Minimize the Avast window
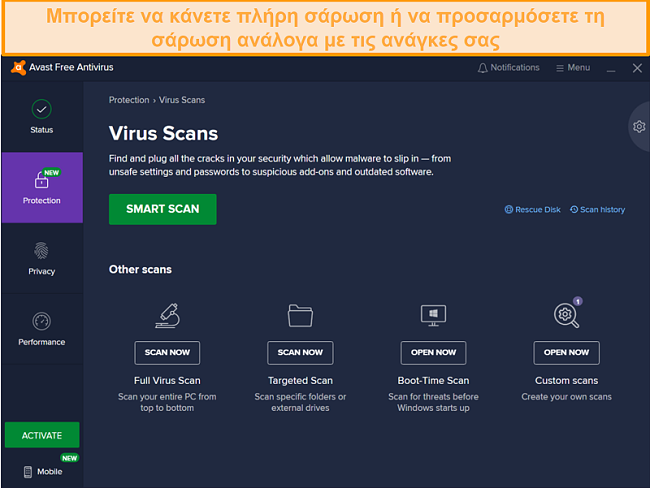 (611, 68)
